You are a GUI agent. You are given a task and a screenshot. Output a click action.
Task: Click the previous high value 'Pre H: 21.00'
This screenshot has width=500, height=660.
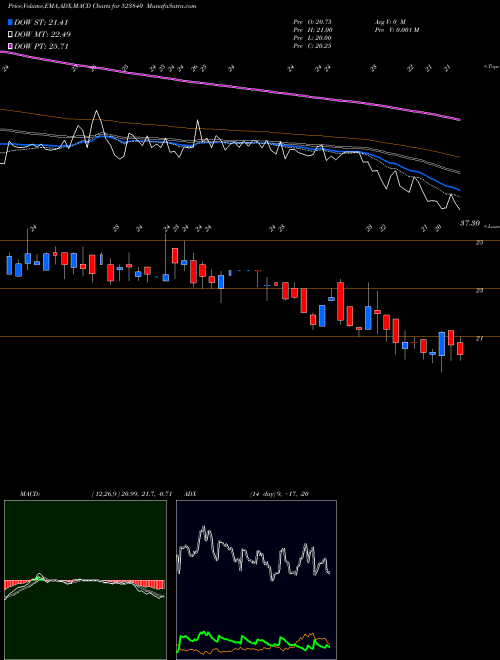313,30
